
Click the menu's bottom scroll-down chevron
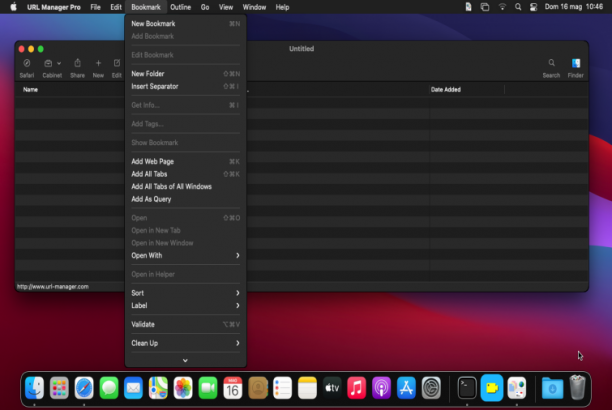(185, 360)
